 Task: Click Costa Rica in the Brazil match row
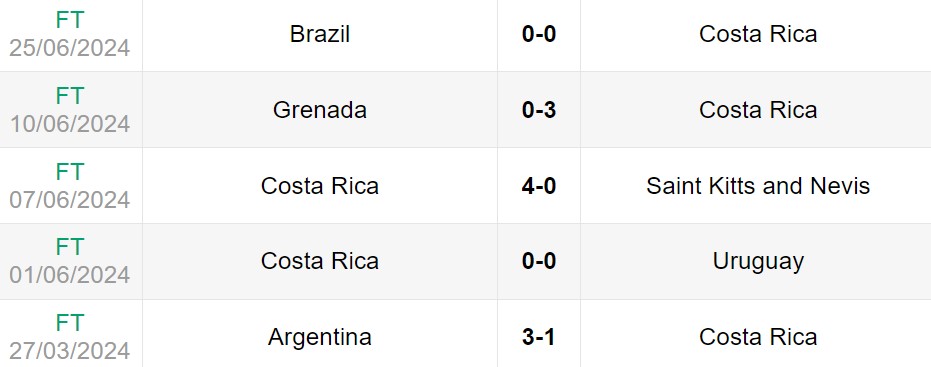[x=758, y=34]
